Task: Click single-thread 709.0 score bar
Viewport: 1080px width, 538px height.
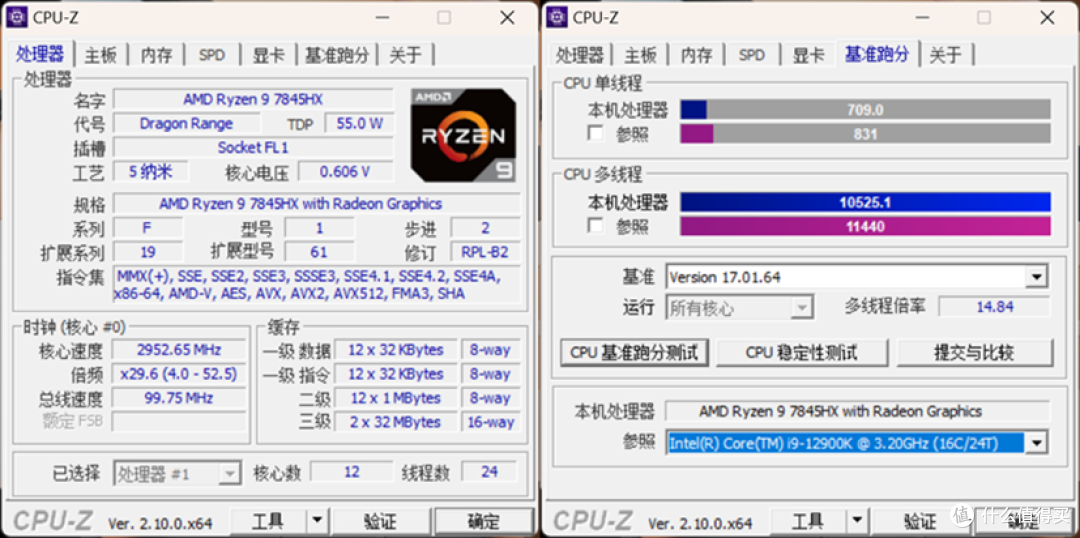Action: 865,110
